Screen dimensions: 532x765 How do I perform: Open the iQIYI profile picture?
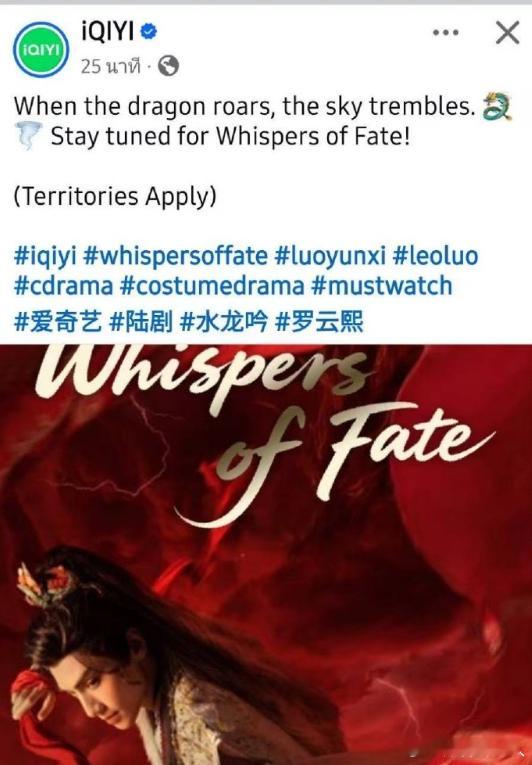[41, 49]
